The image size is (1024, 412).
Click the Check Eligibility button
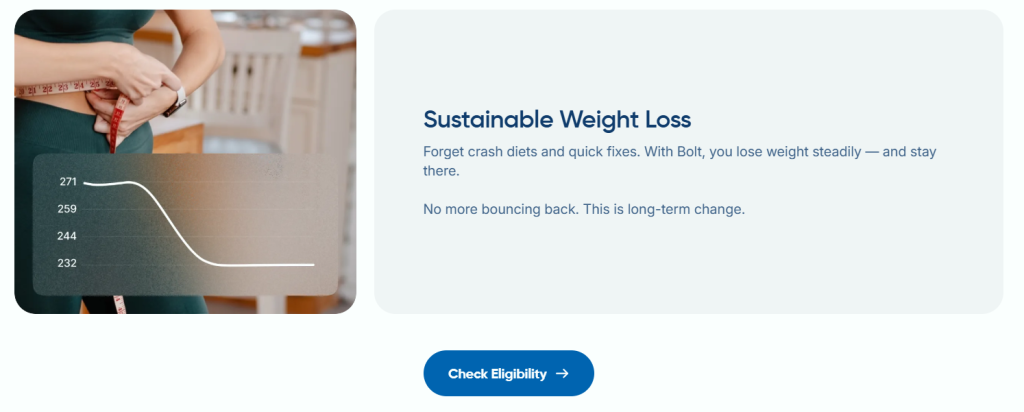508,373
